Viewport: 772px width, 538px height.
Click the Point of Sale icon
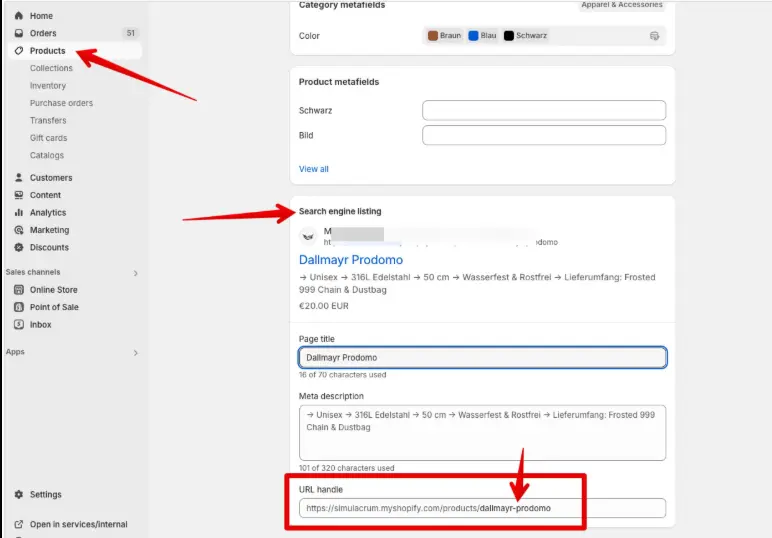pyautogui.click(x=19, y=307)
